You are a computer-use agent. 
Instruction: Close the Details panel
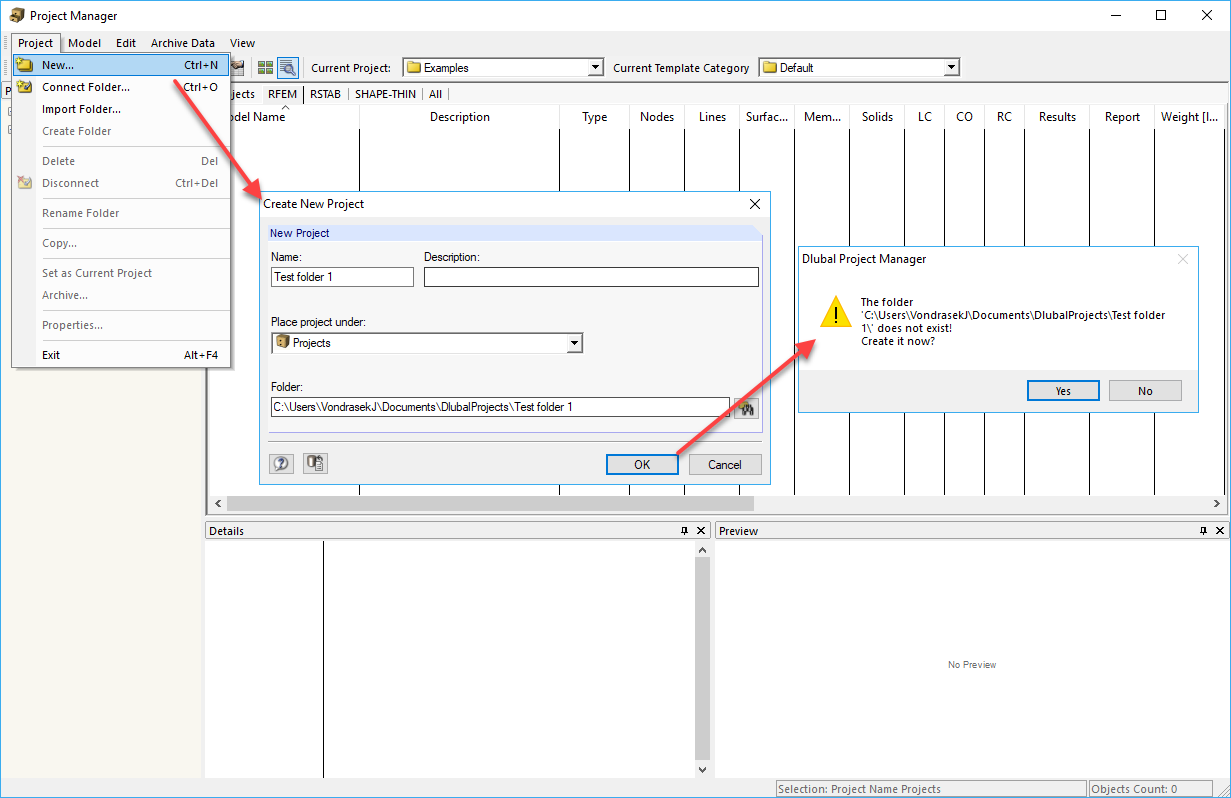(x=700, y=531)
